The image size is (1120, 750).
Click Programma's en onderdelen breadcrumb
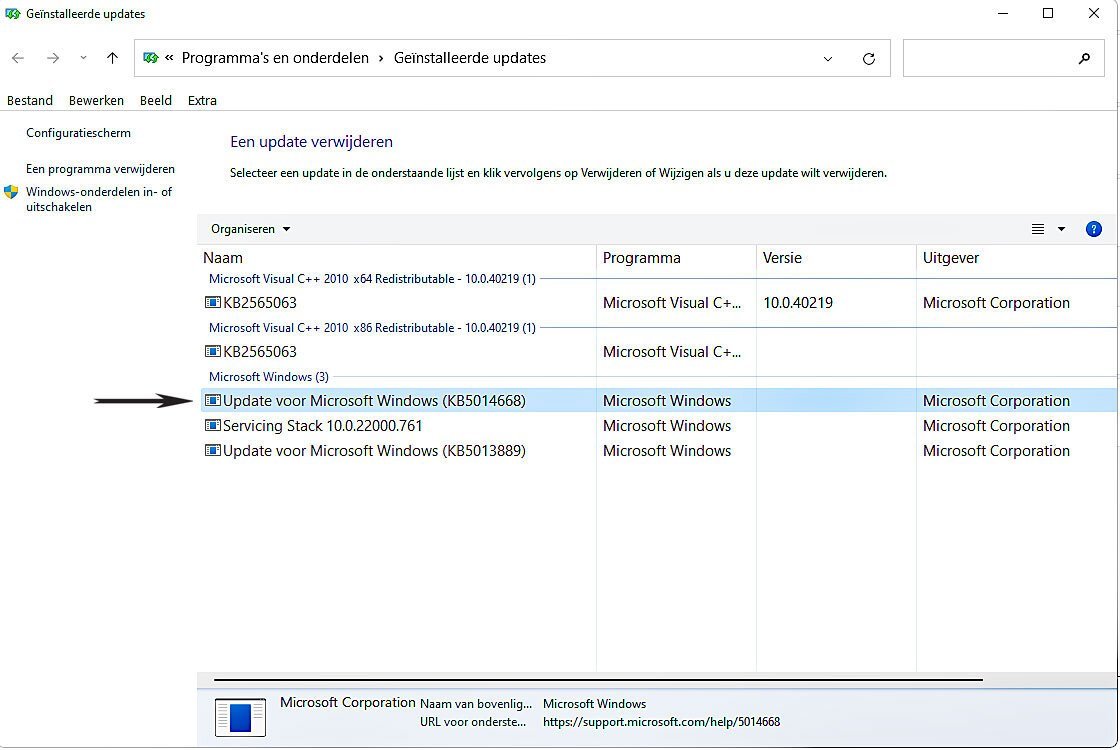pos(275,58)
